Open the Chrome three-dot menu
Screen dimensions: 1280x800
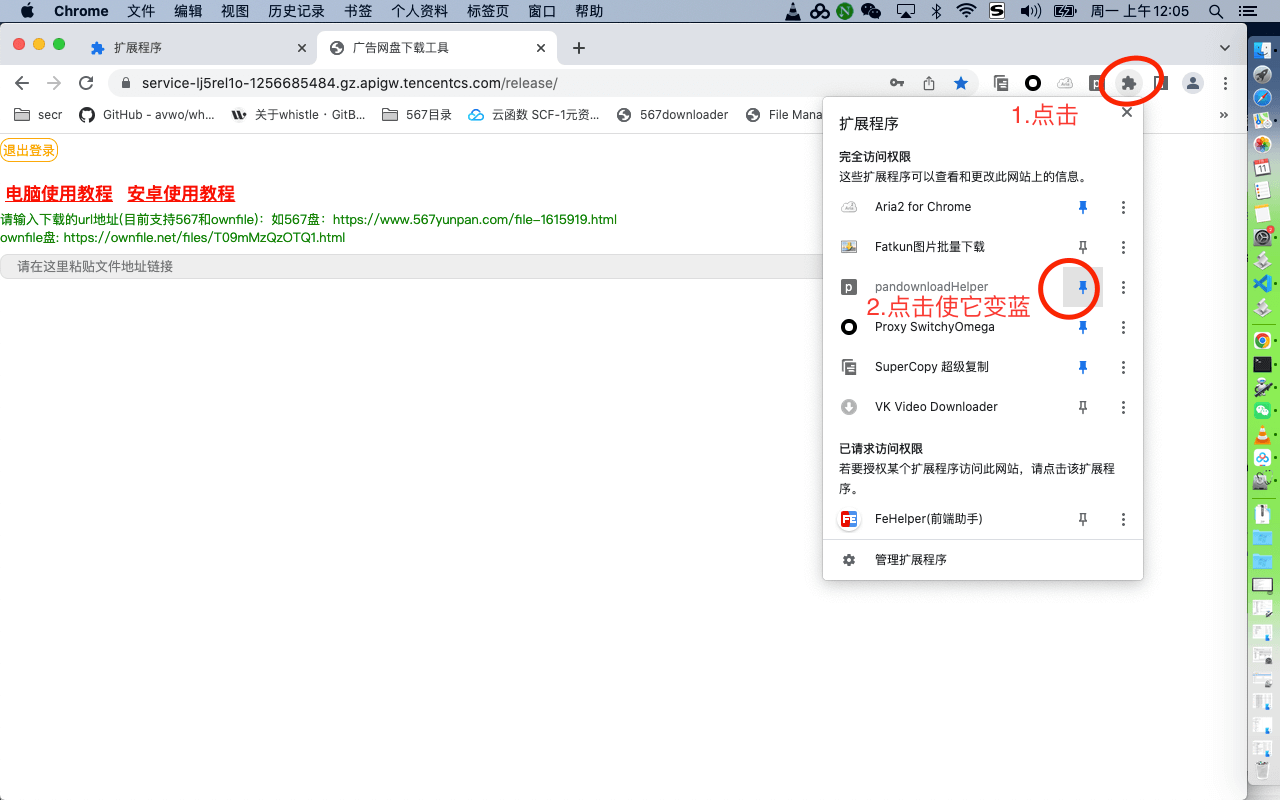click(x=1225, y=83)
